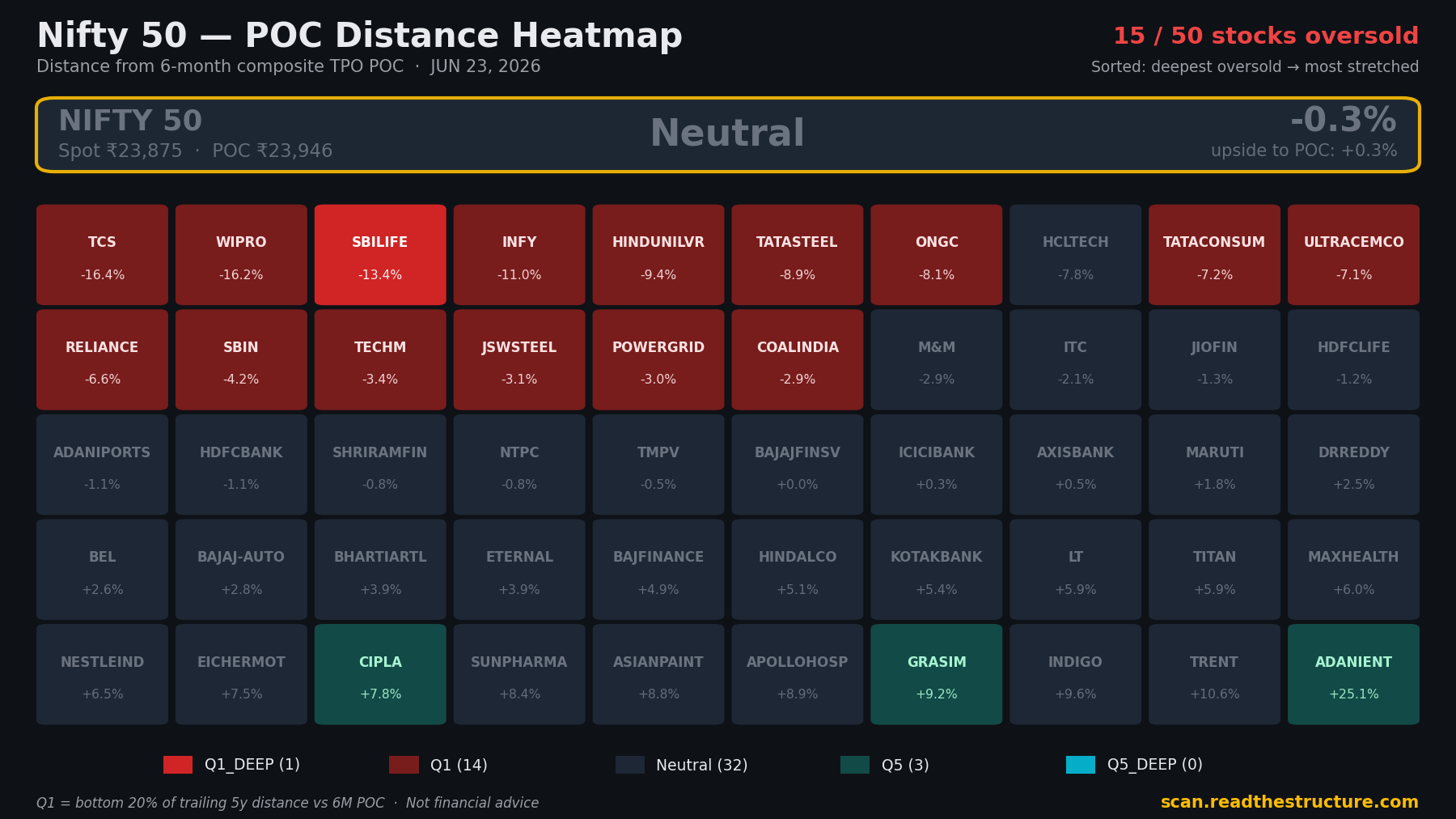1456x819 pixels.
Task: Open the ULTRACEMCO tile
Action: 1354,255
